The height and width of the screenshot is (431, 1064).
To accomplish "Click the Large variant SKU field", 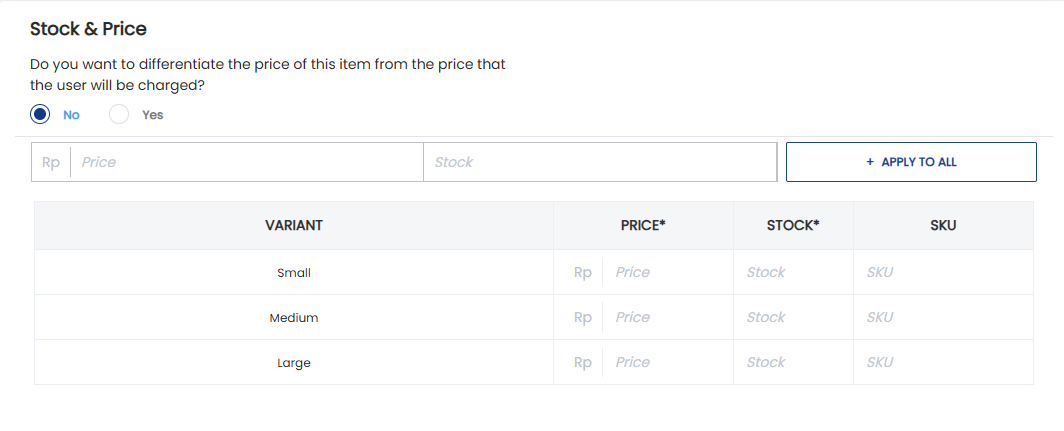I will point(943,362).
